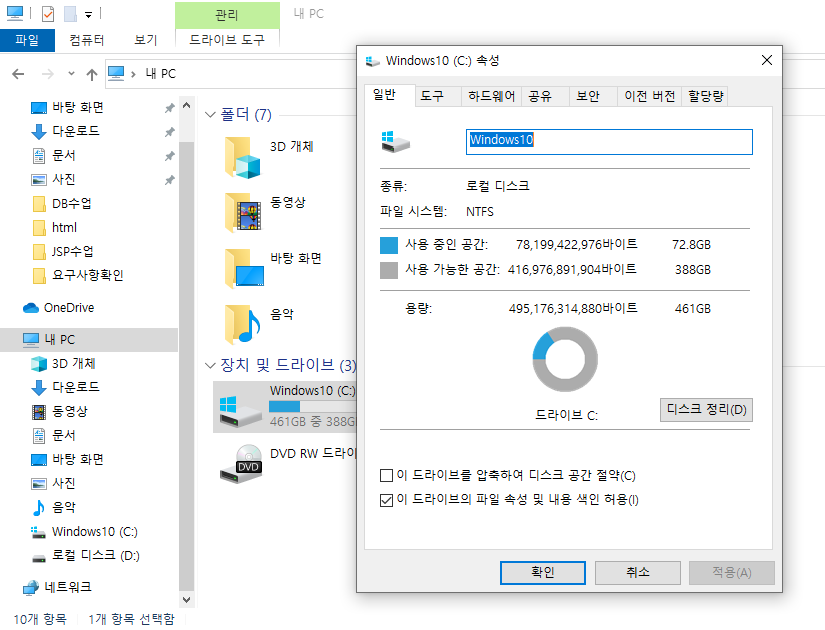The width and height of the screenshot is (825, 630).
Task: Select the DVD RW drive icon
Action: click(x=241, y=465)
